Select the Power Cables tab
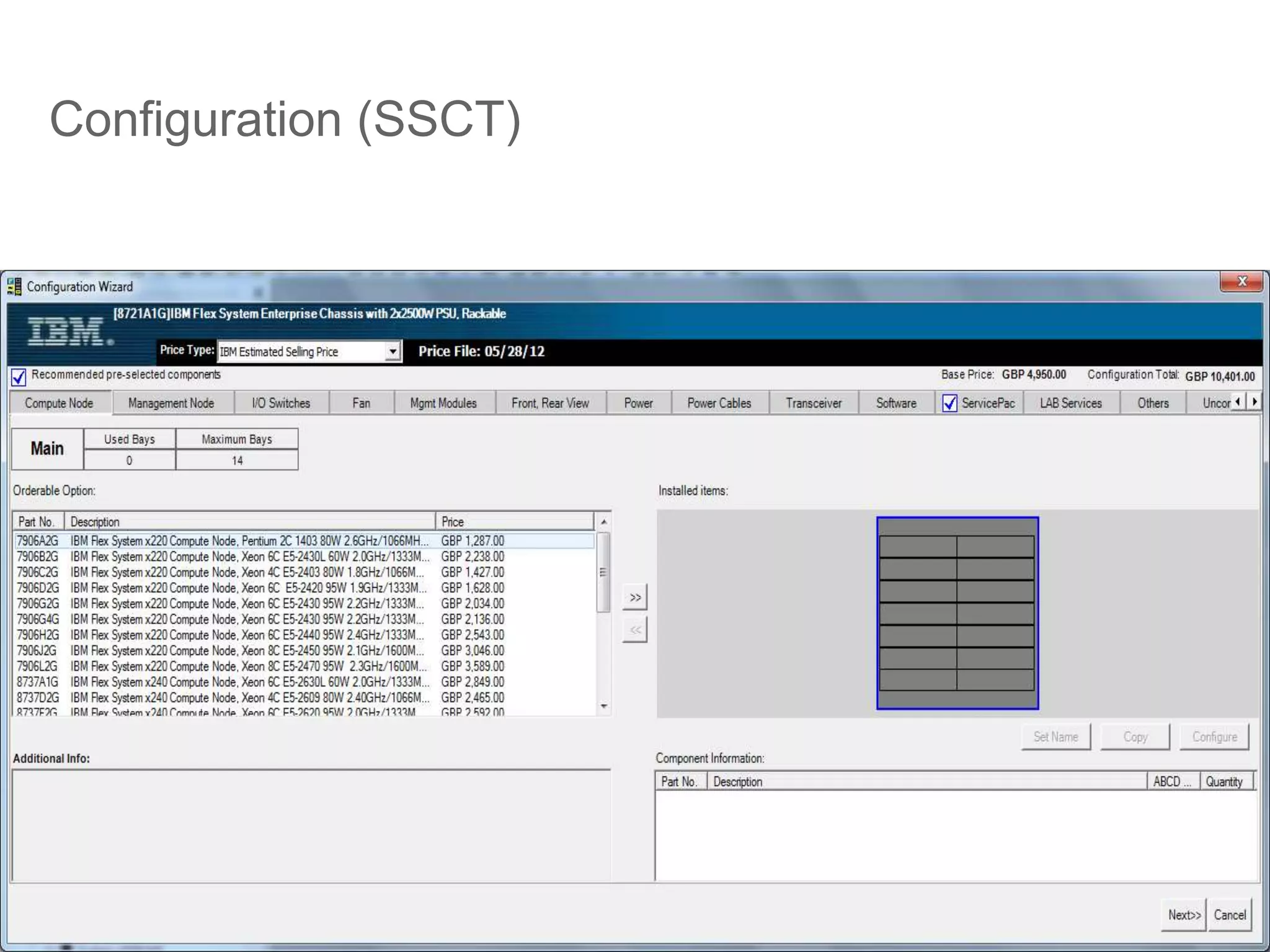1270x952 pixels. [719, 403]
